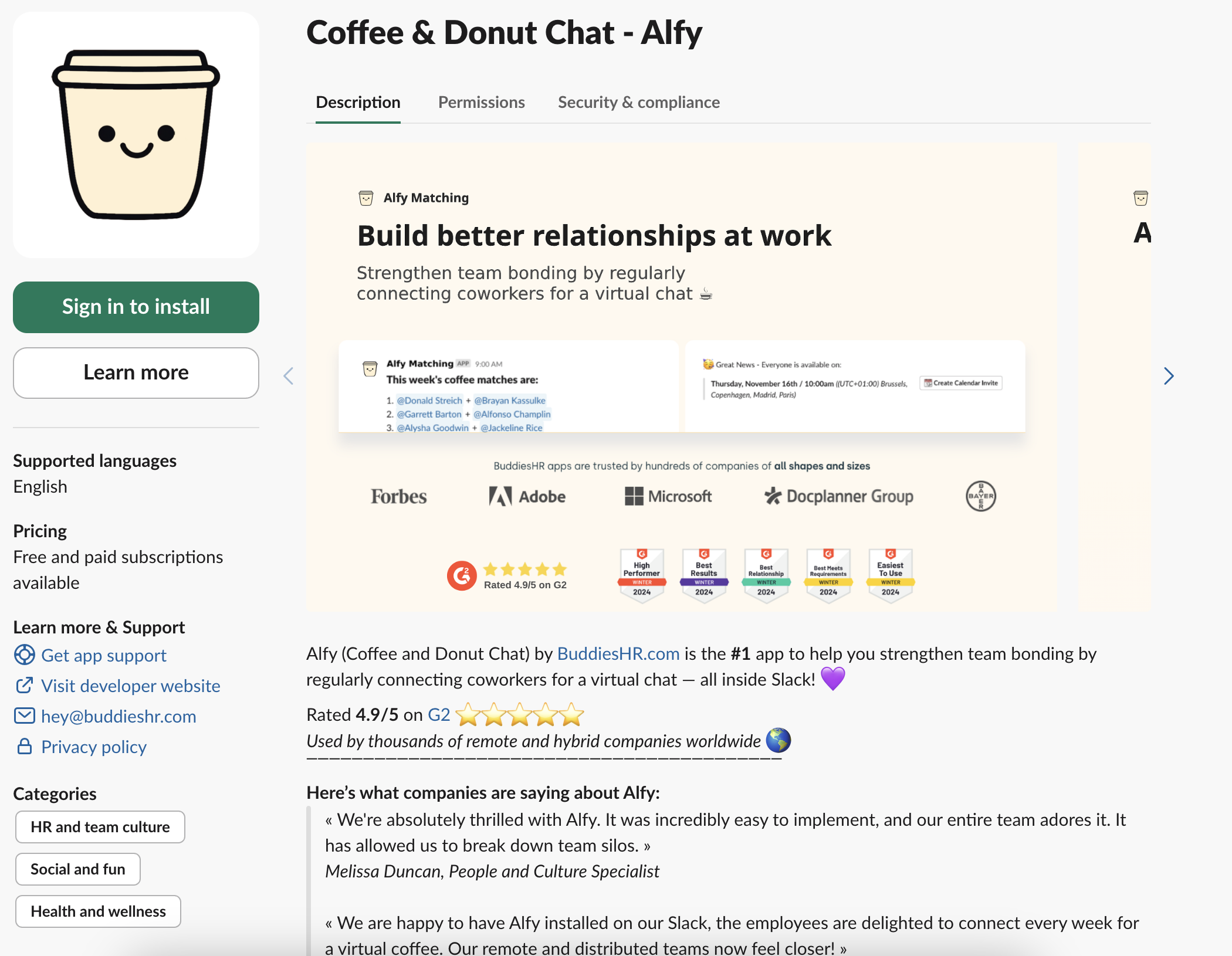This screenshot has height=956, width=1232.
Task: Click the lifebuoy app support icon
Action: 24,655
